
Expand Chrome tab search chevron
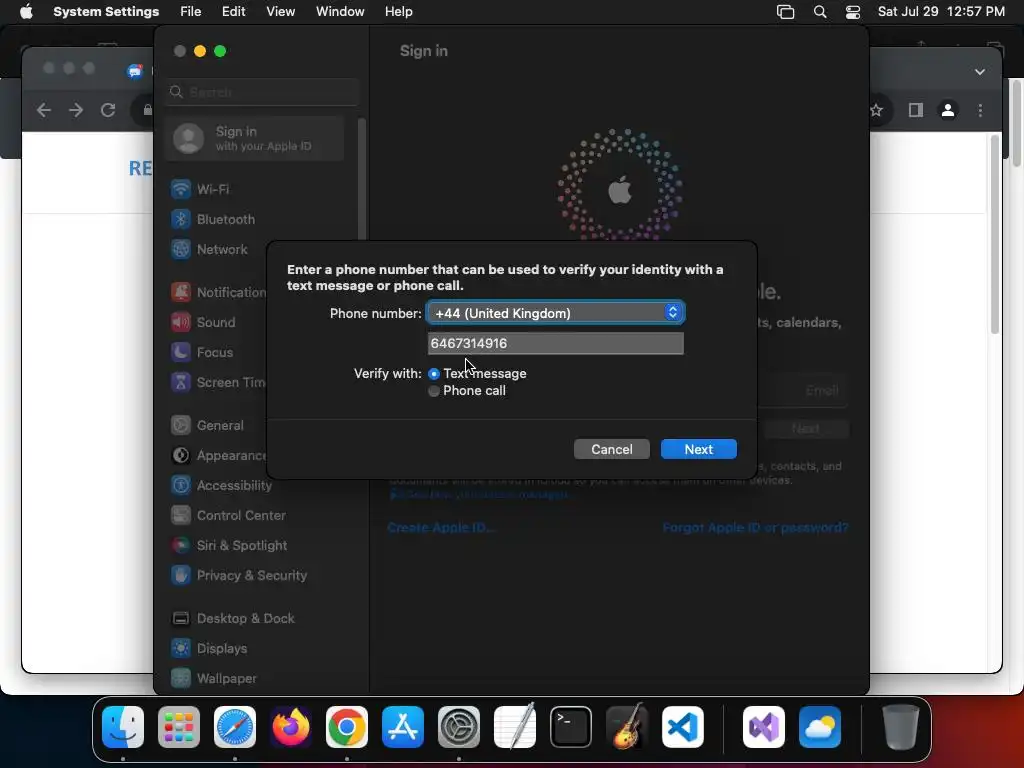(980, 72)
